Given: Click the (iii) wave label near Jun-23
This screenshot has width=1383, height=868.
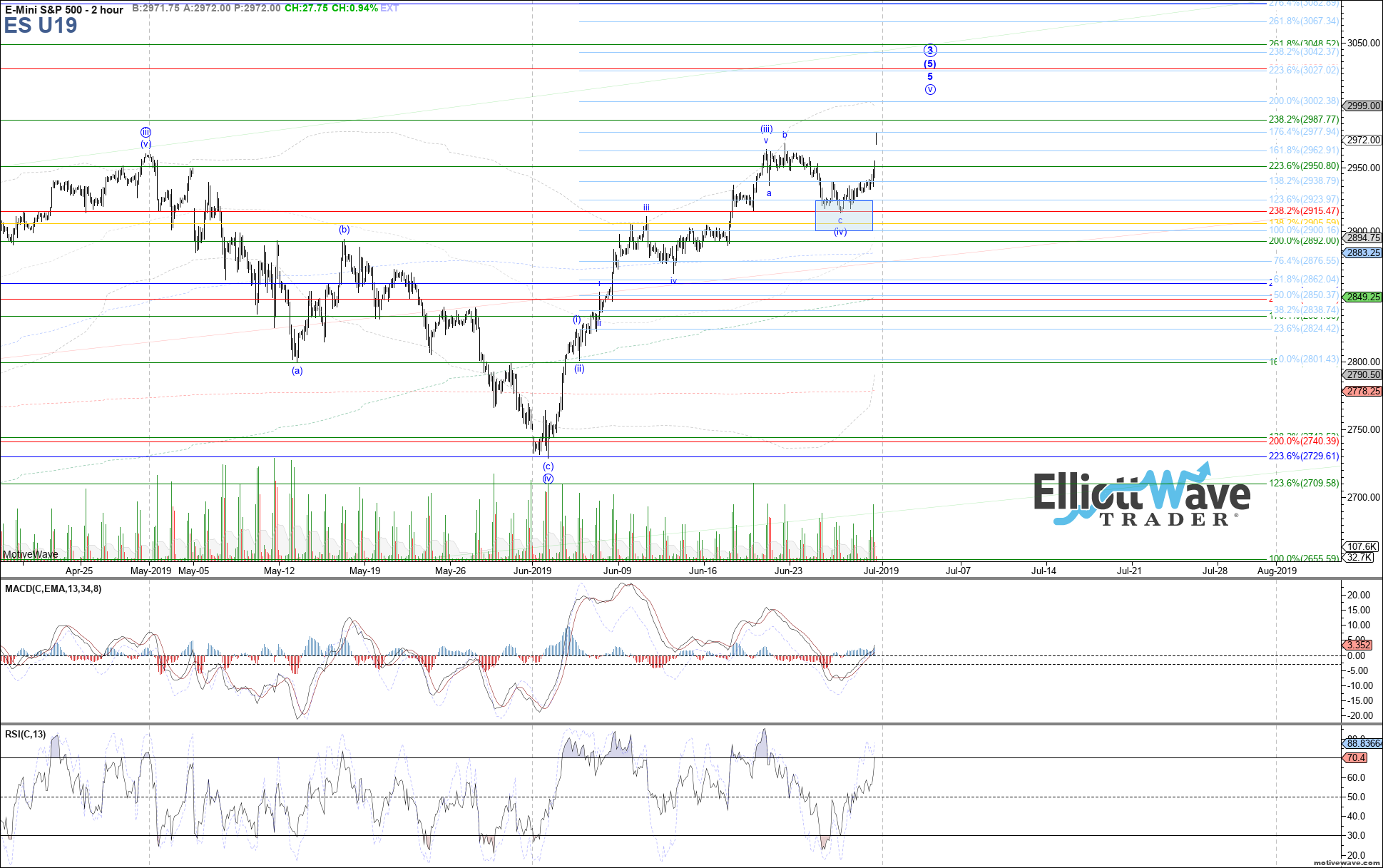Looking at the screenshot, I should tap(766, 129).
